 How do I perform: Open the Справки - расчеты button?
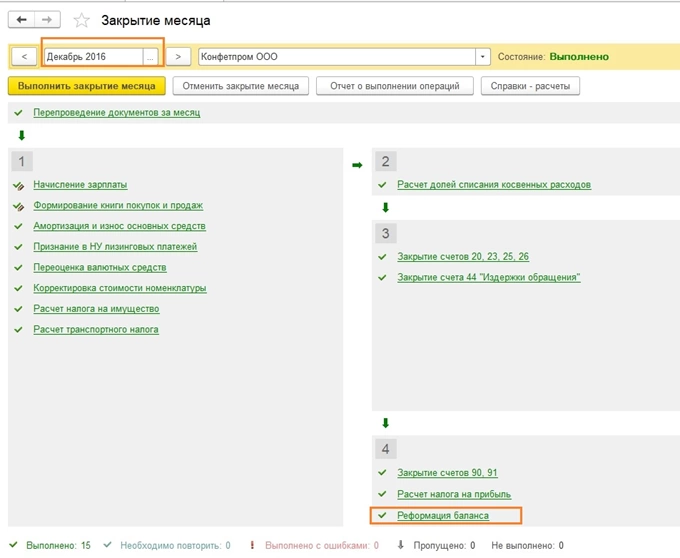coord(530,86)
